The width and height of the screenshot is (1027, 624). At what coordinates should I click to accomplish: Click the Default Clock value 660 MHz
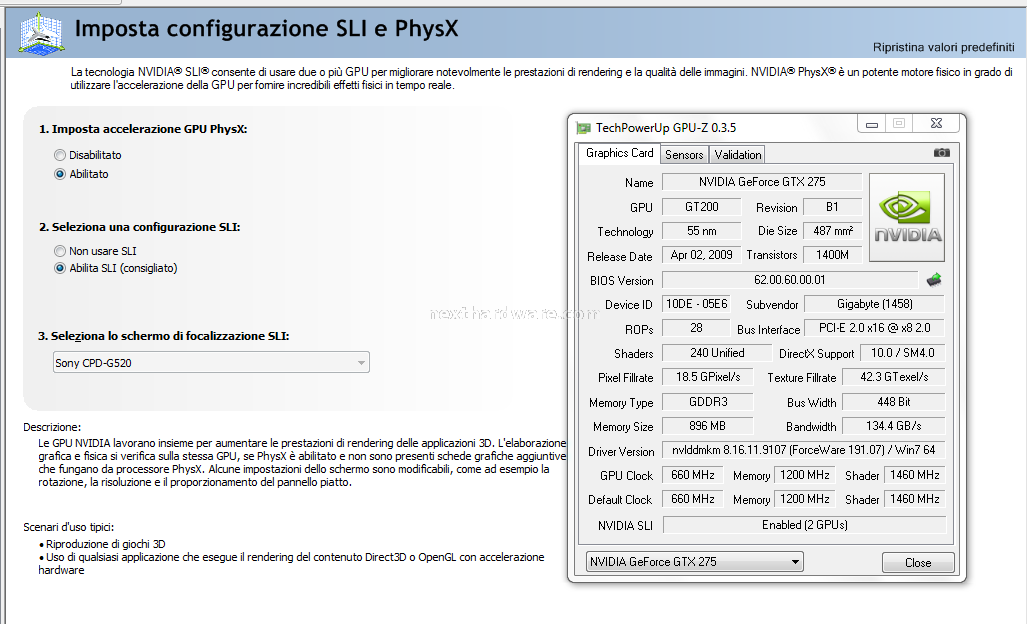pyautogui.click(x=693, y=500)
